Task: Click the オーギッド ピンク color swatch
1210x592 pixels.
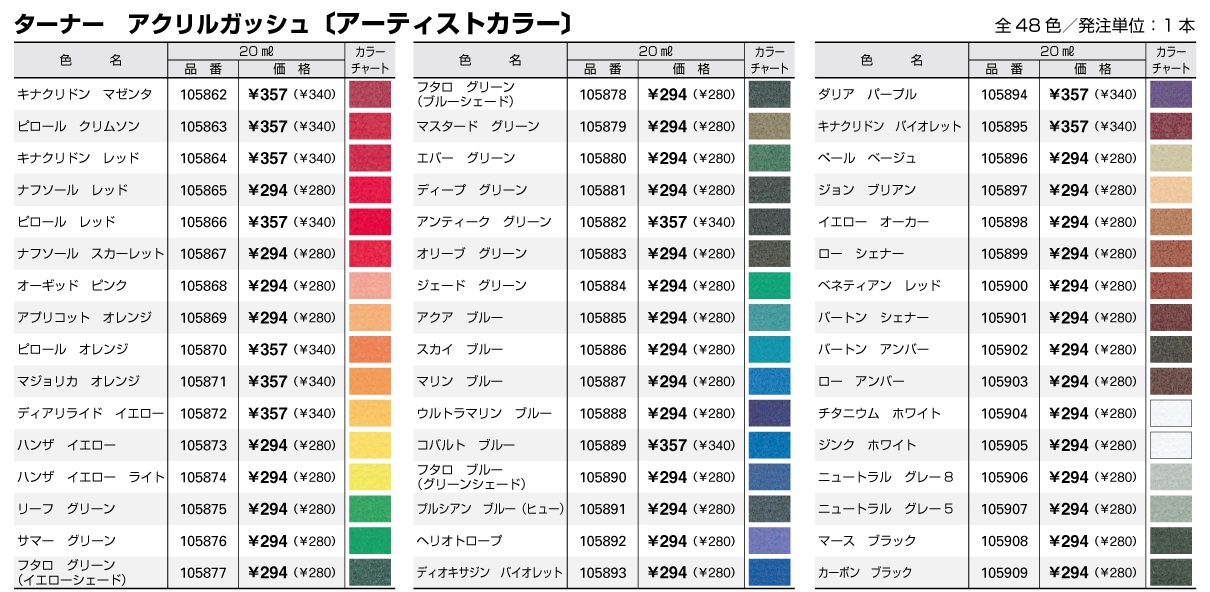Action: 369,286
